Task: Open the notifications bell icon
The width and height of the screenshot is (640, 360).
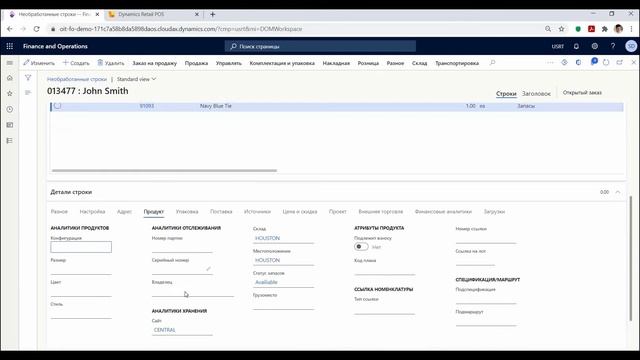Action: 576,46
